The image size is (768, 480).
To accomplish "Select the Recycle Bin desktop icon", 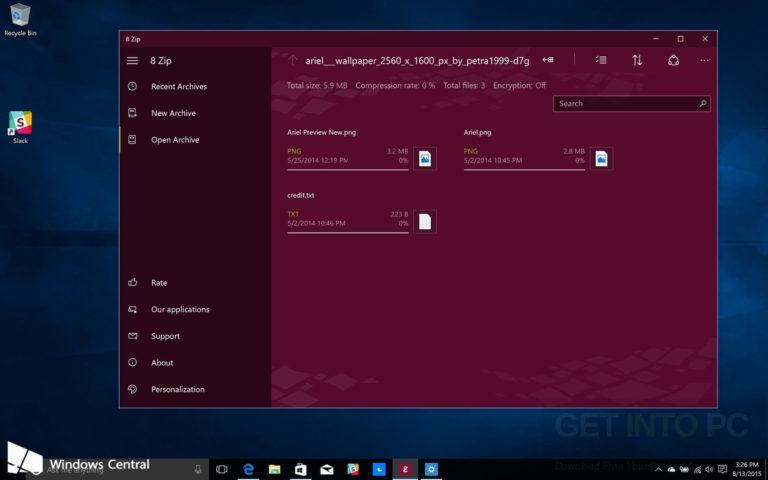I will [x=20, y=20].
